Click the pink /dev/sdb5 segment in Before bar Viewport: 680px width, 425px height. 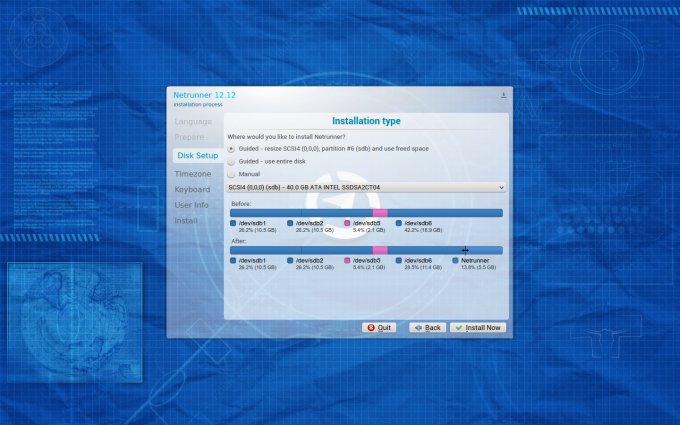tap(379, 212)
